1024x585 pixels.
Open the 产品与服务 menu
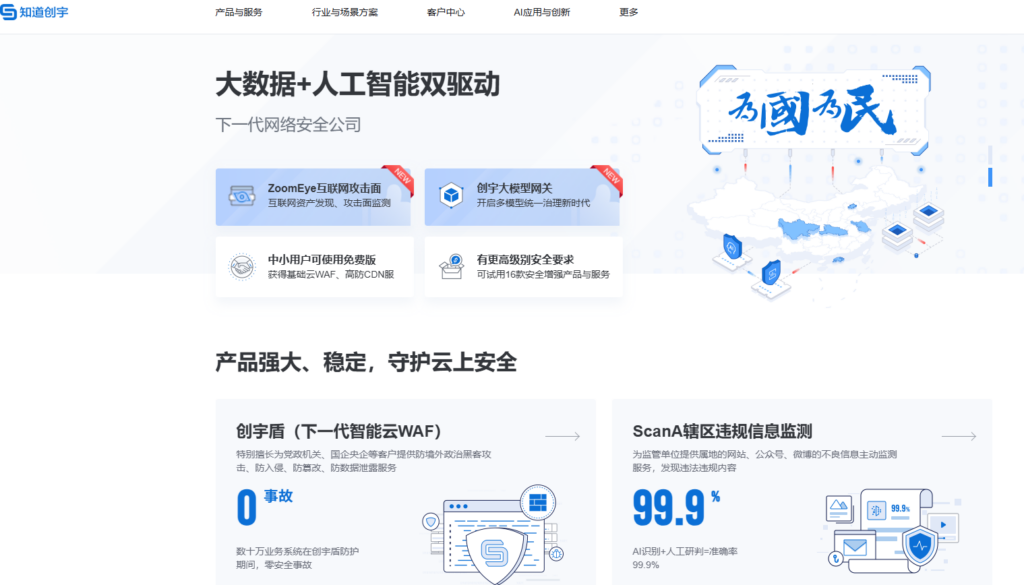[238, 12]
